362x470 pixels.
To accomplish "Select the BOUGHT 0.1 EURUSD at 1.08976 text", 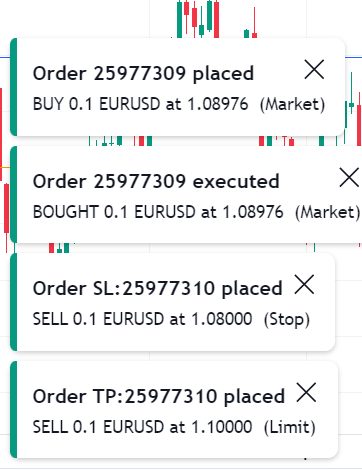I will click(158, 212).
